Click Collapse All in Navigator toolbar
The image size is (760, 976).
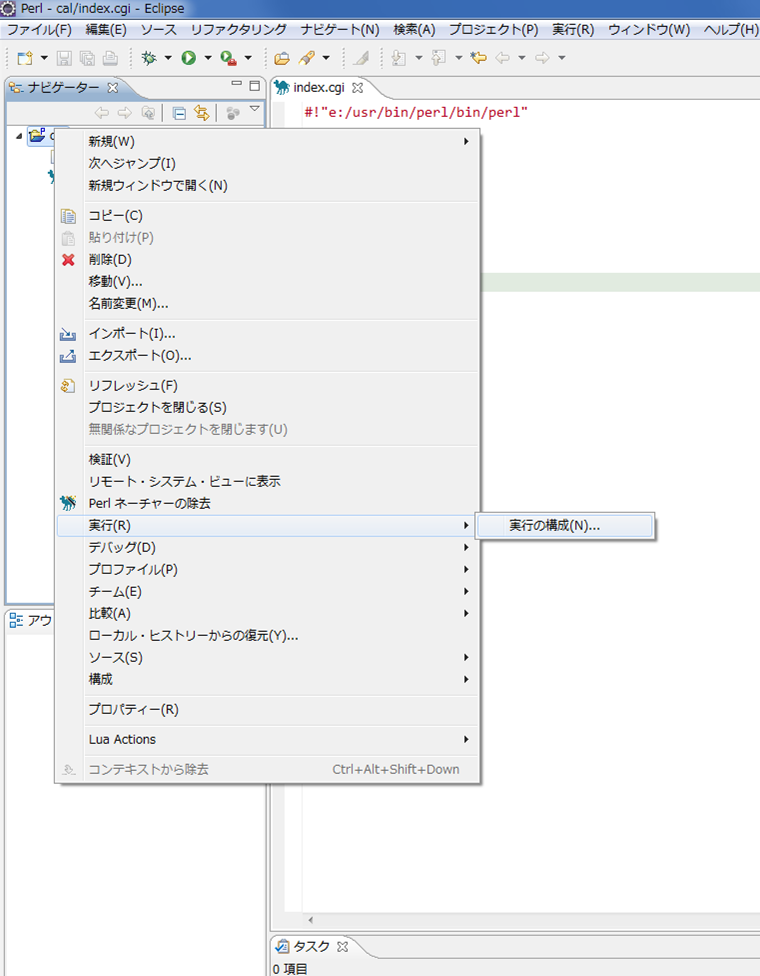pyautogui.click(x=179, y=113)
